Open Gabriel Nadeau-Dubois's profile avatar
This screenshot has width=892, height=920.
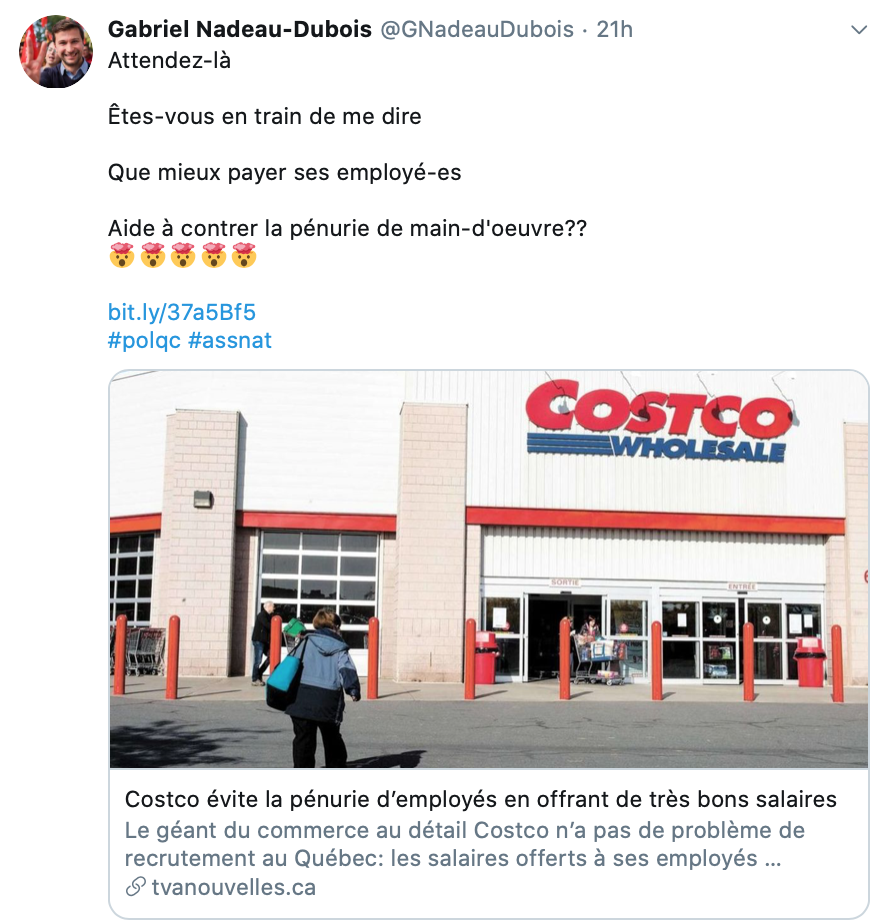[56, 52]
